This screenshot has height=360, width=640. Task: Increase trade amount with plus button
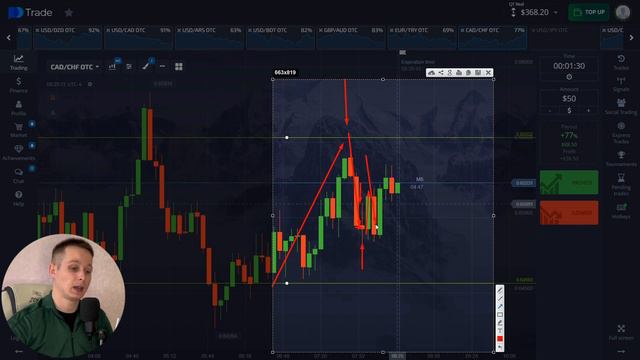(x=588, y=111)
